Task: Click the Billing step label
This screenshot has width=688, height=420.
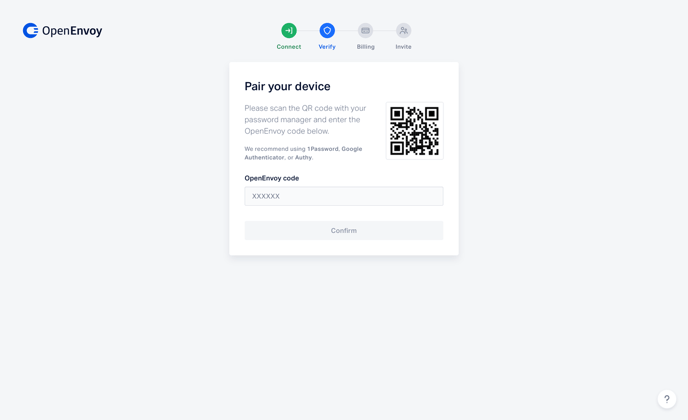Action: 366,47
